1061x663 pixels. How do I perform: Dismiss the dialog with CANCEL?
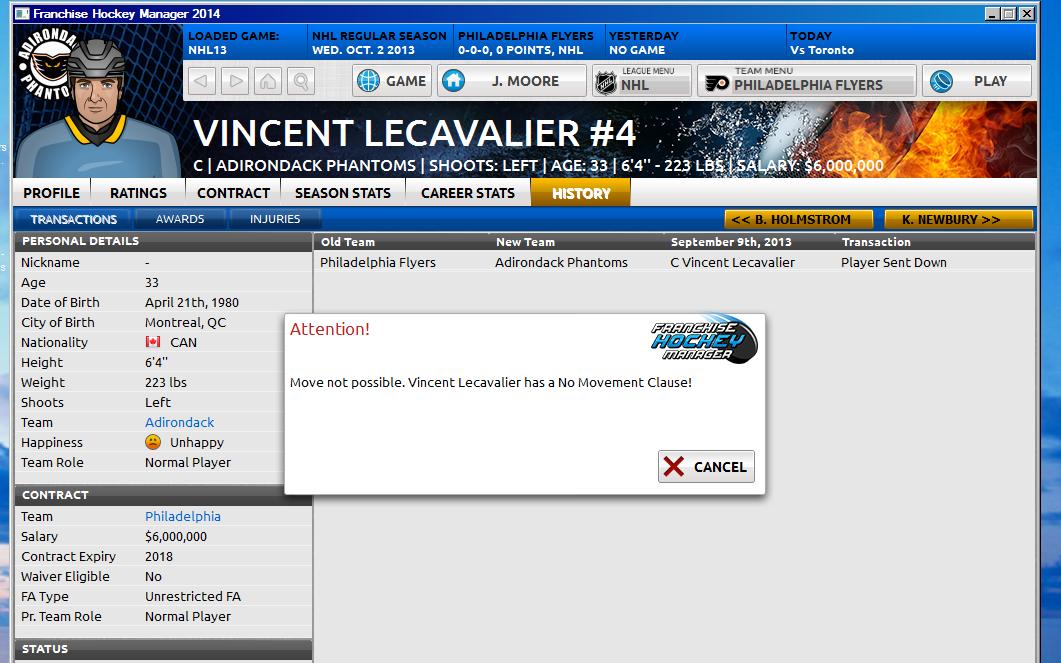(706, 467)
